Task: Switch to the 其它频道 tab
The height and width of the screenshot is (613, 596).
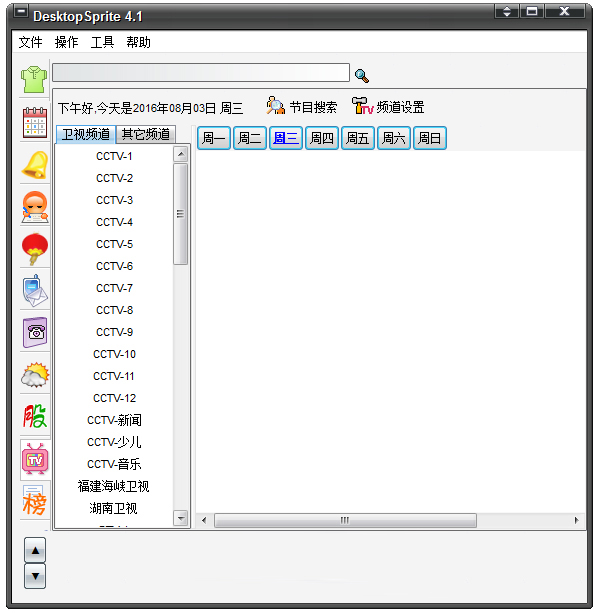Action: [145, 134]
